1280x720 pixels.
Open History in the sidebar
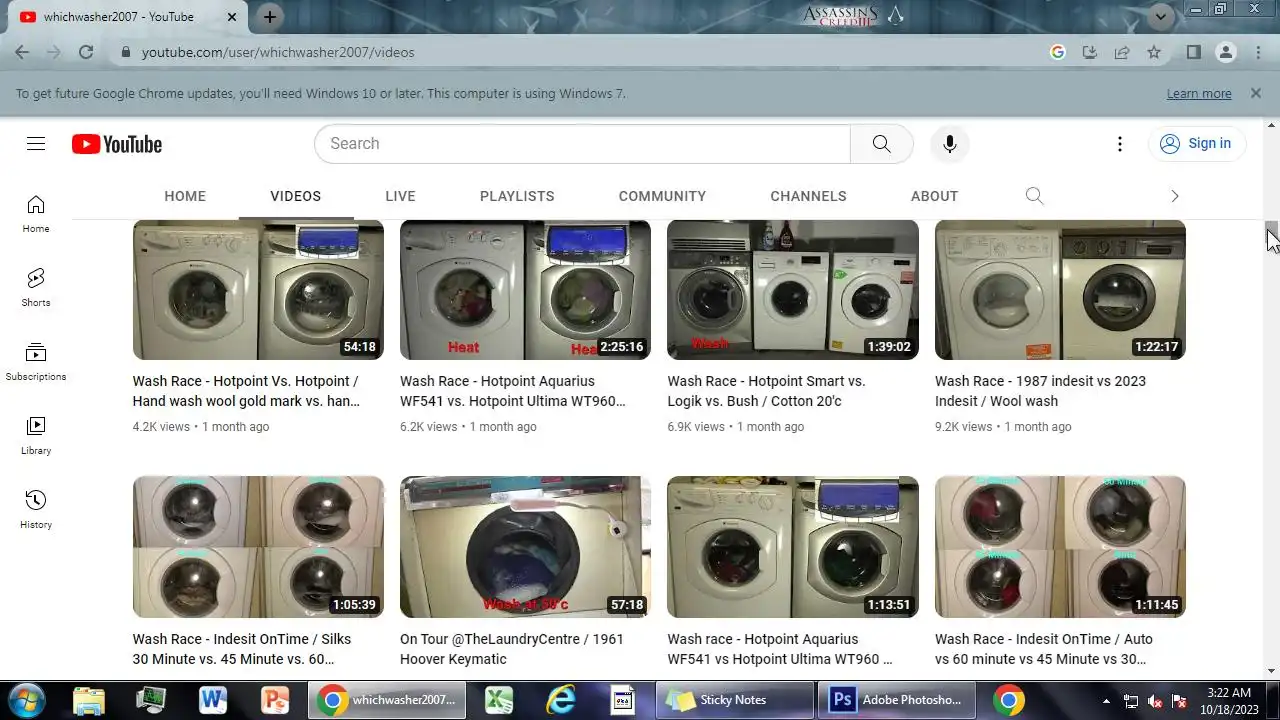36,510
